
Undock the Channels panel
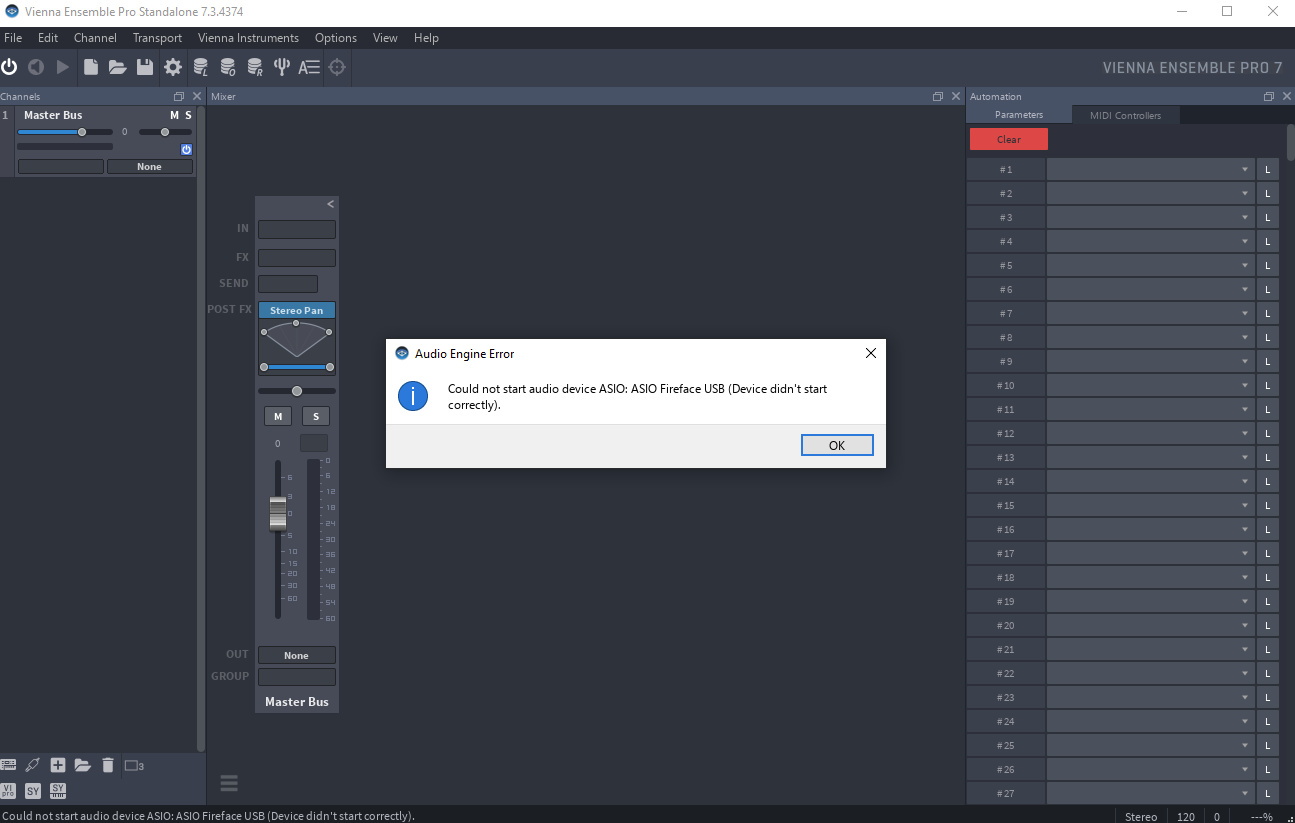coord(179,97)
